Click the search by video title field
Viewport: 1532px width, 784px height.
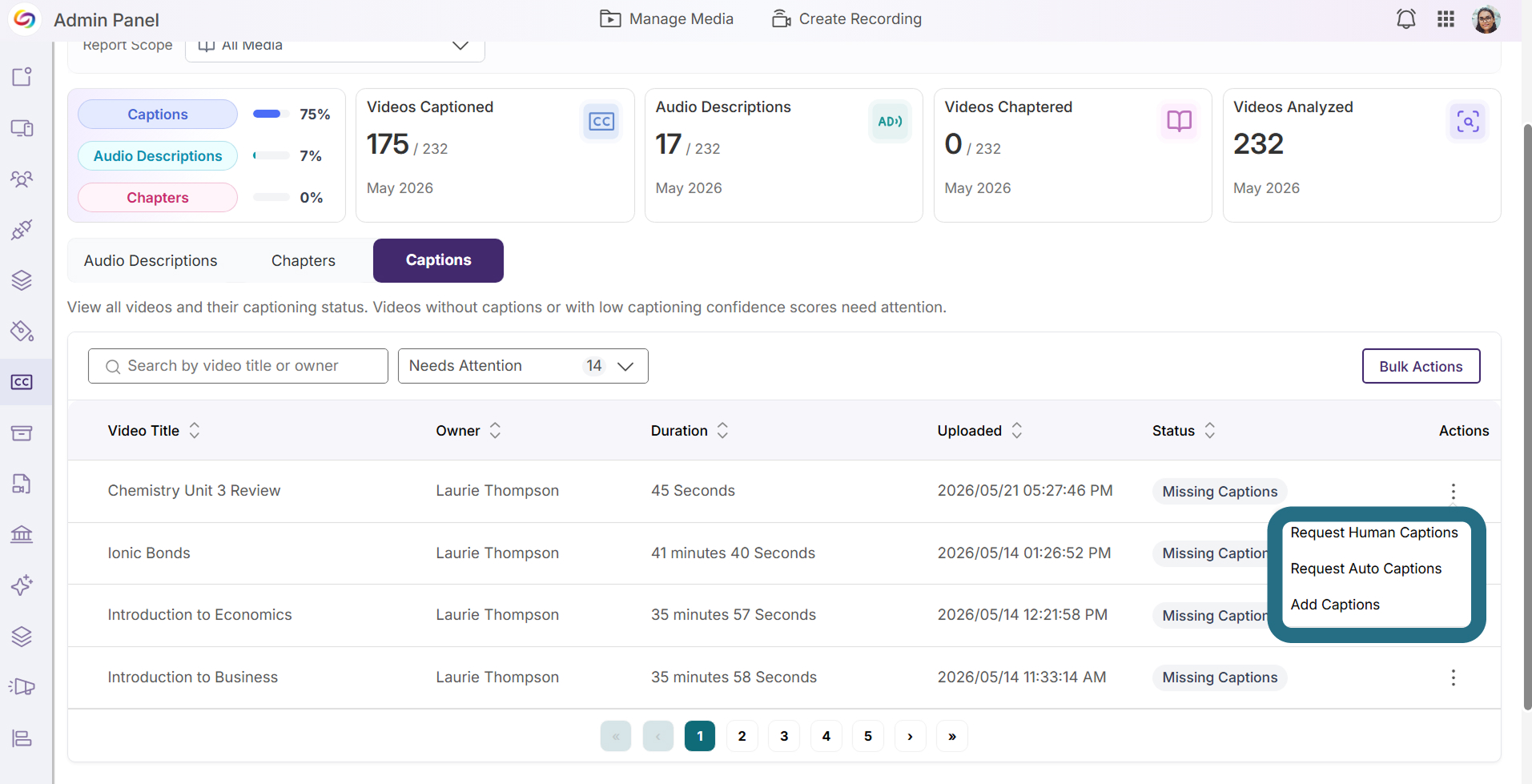(238, 366)
